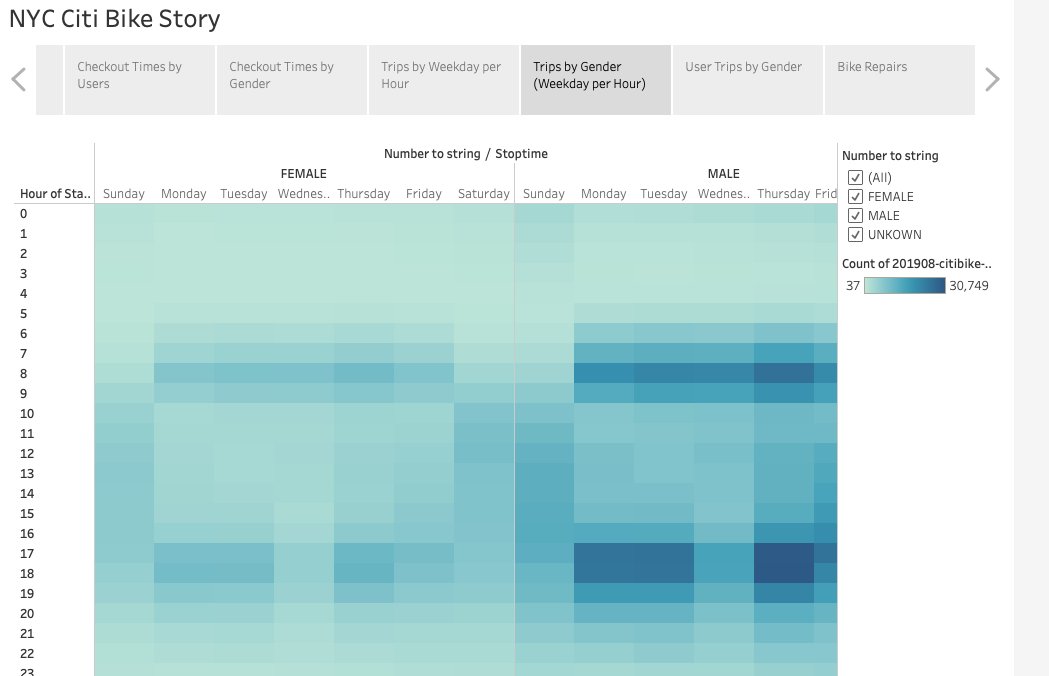Click legend maximum value 30,749
The width and height of the screenshot is (1049, 676).
coord(969,286)
